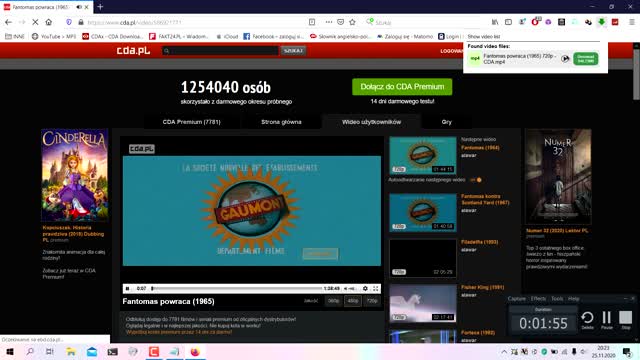The width and height of the screenshot is (640, 360).
Task: Open CDA Premium (7781) tab
Action: tap(191, 122)
